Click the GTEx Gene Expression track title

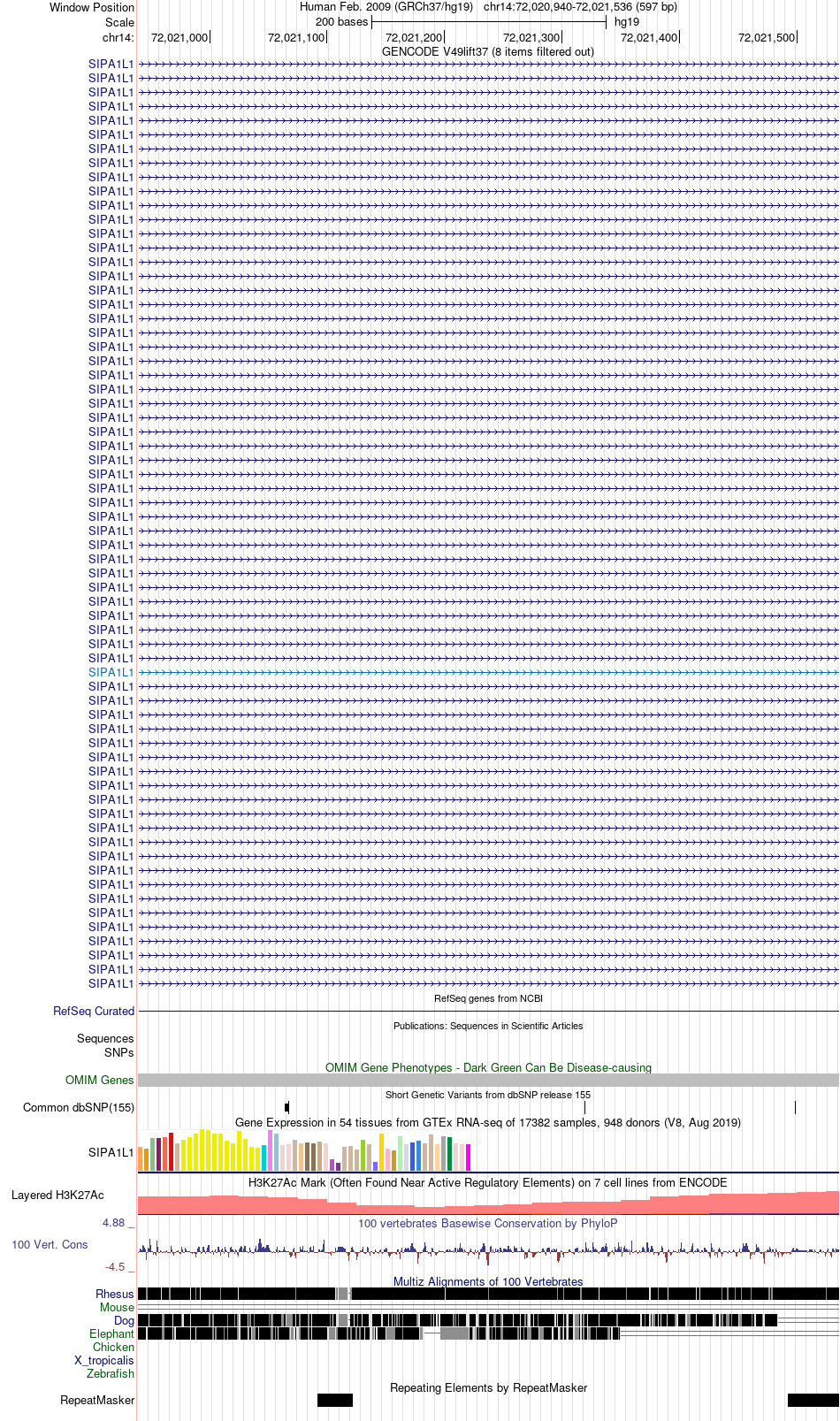point(488,1122)
